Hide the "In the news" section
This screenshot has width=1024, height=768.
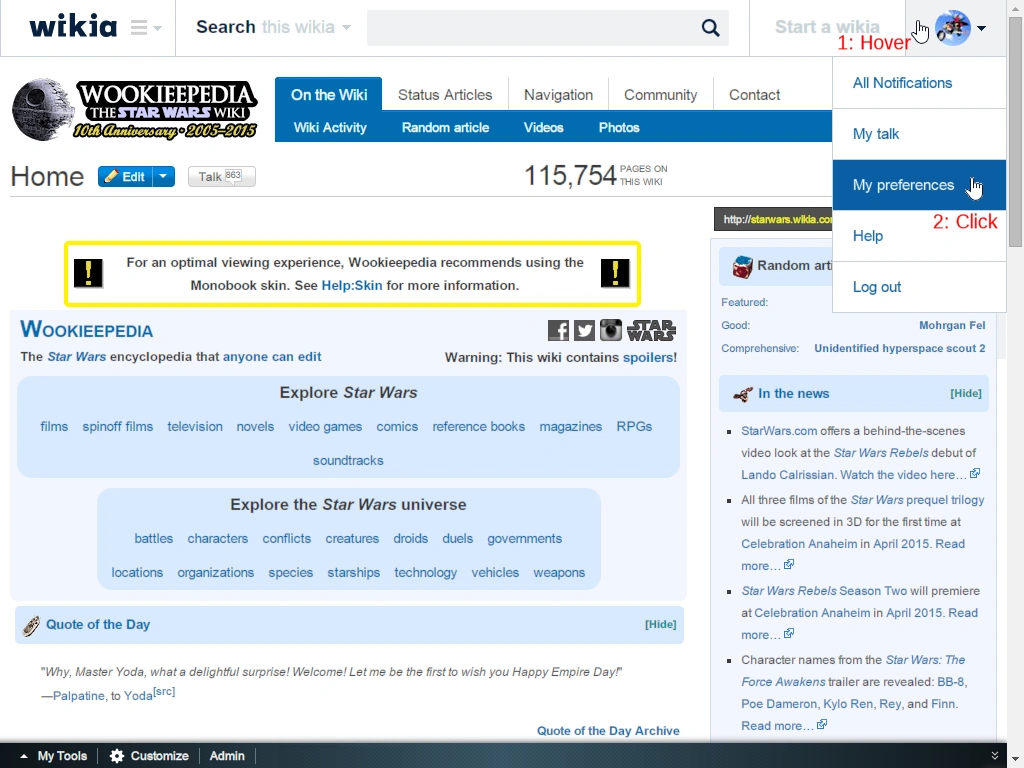click(965, 393)
